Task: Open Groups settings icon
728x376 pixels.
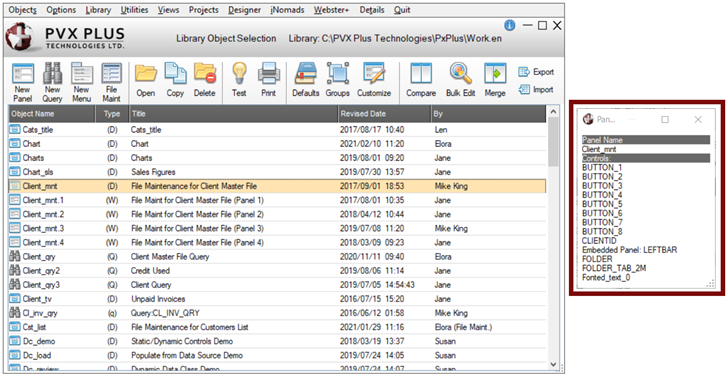Action: (338, 80)
